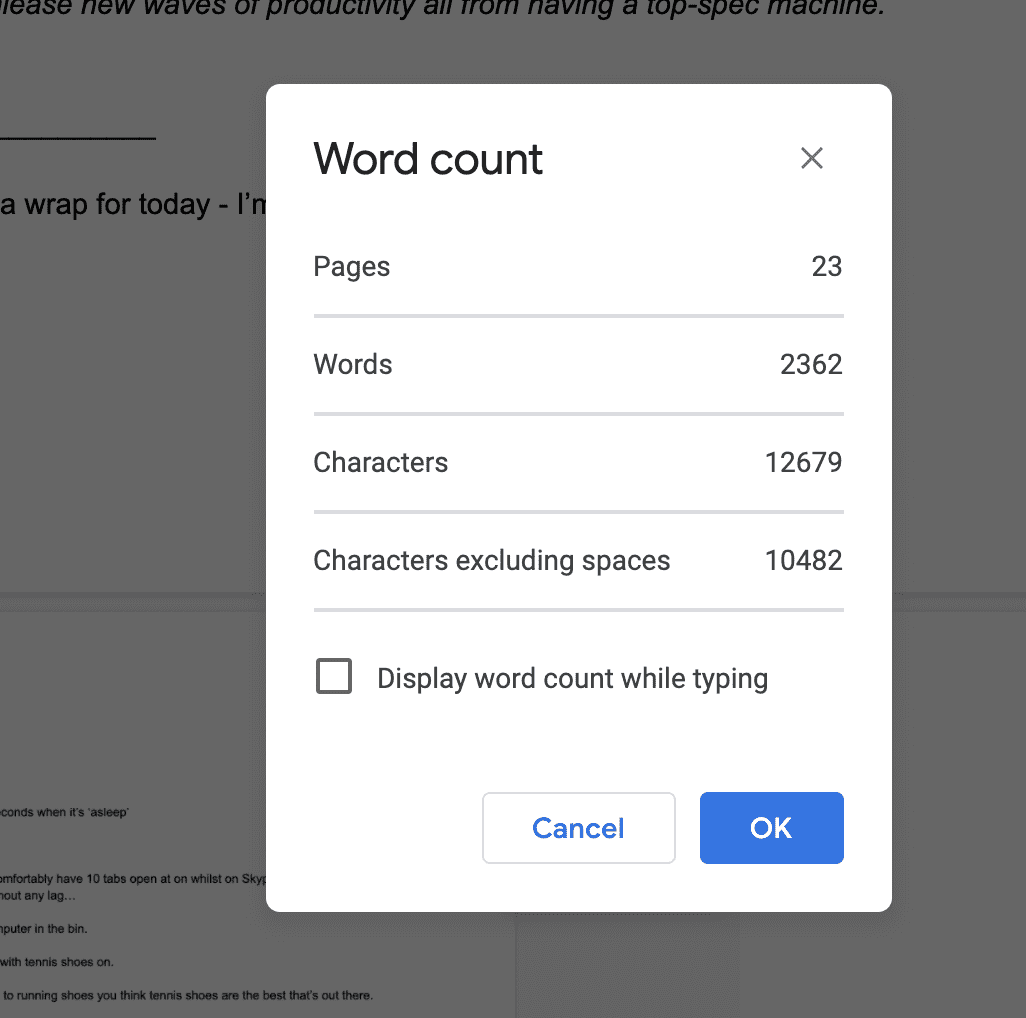Click document text 'with tennis shoes on.'
The width and height of the screenshot is (1026, 1018).
pos(57,962)
